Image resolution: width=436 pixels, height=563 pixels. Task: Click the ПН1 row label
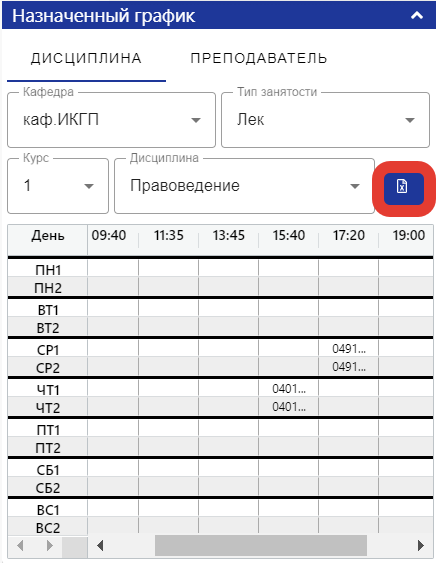(48, 270)
